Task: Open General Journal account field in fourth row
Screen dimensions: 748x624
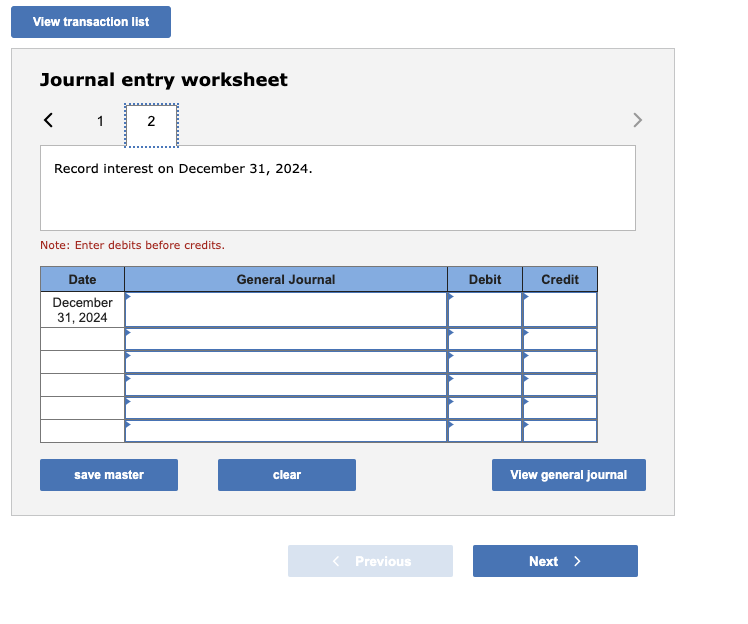Action: coord(286,385)
